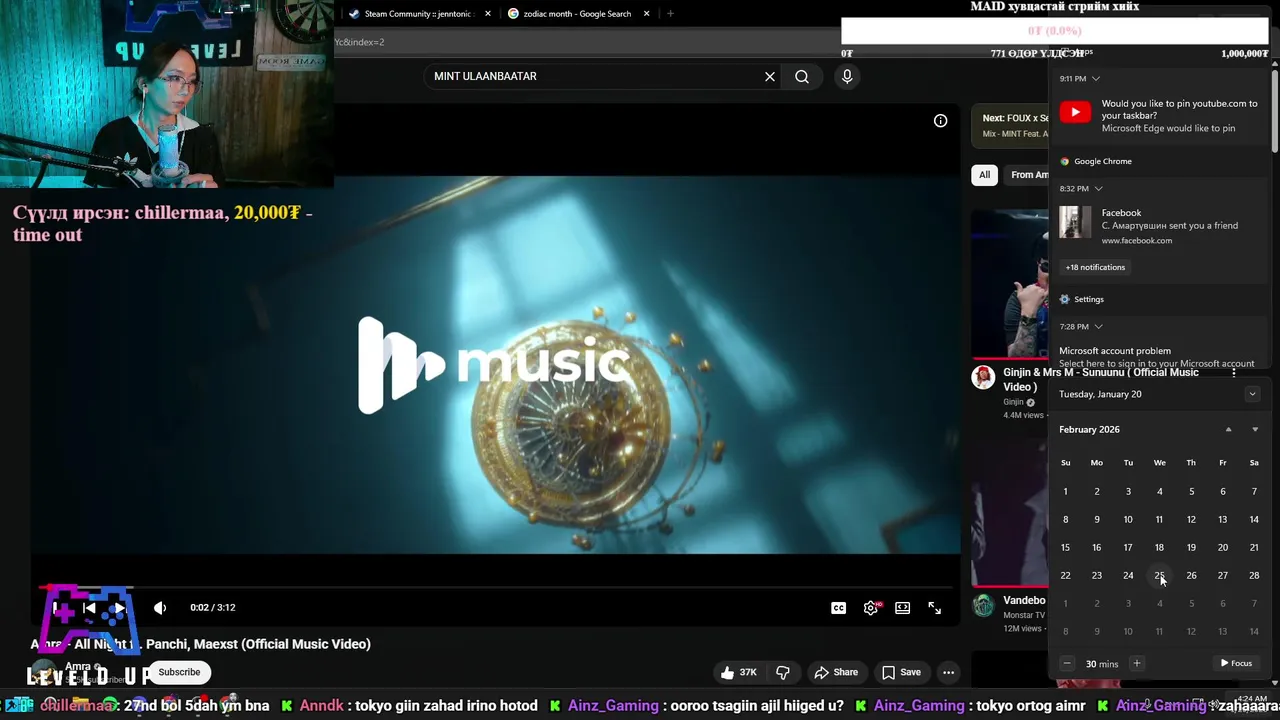Switch to zodiac month Google Search tab
Screen dimensions: 1280x720
577,14
